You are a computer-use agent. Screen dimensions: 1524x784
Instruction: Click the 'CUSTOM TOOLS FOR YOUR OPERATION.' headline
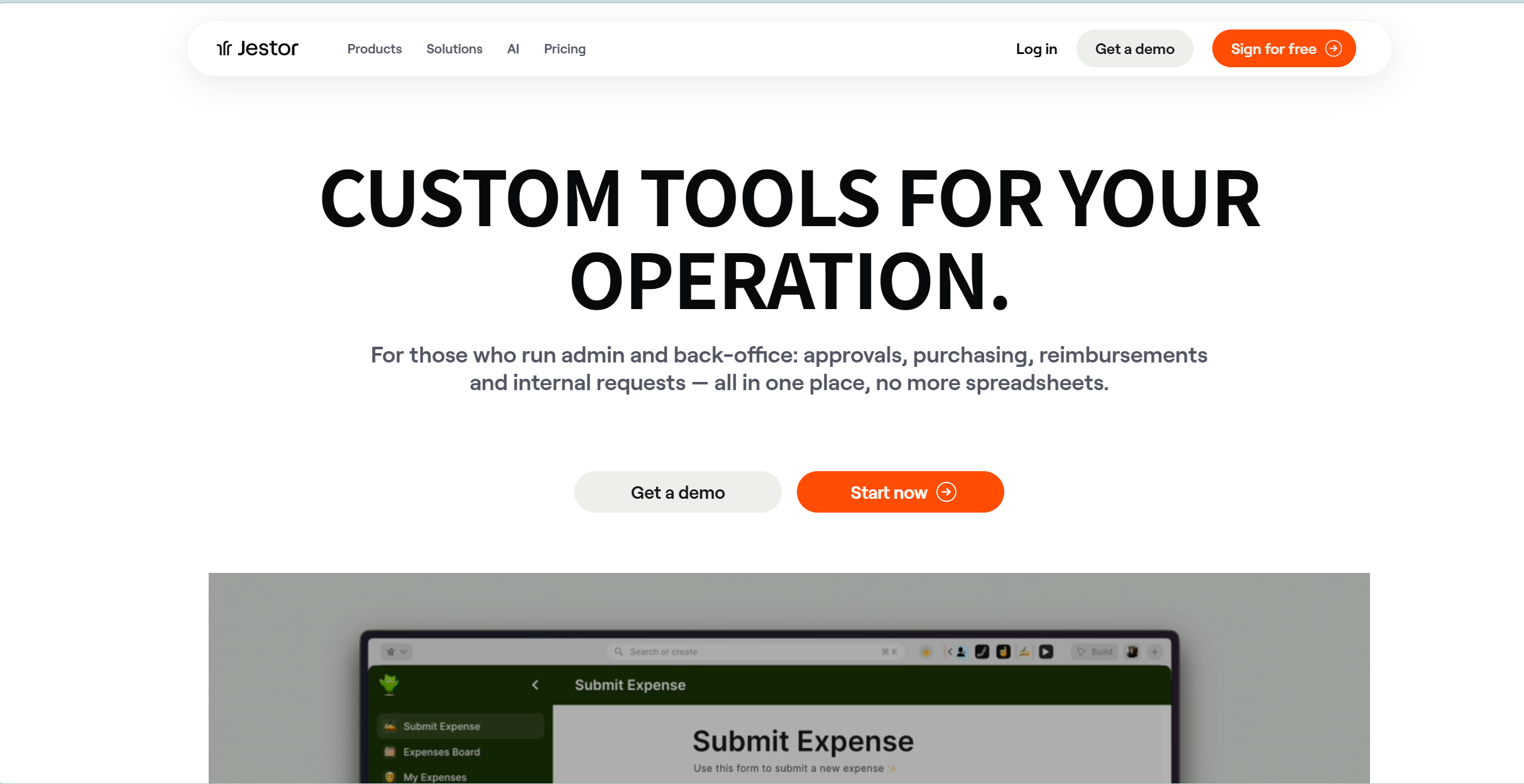(790, 239)
